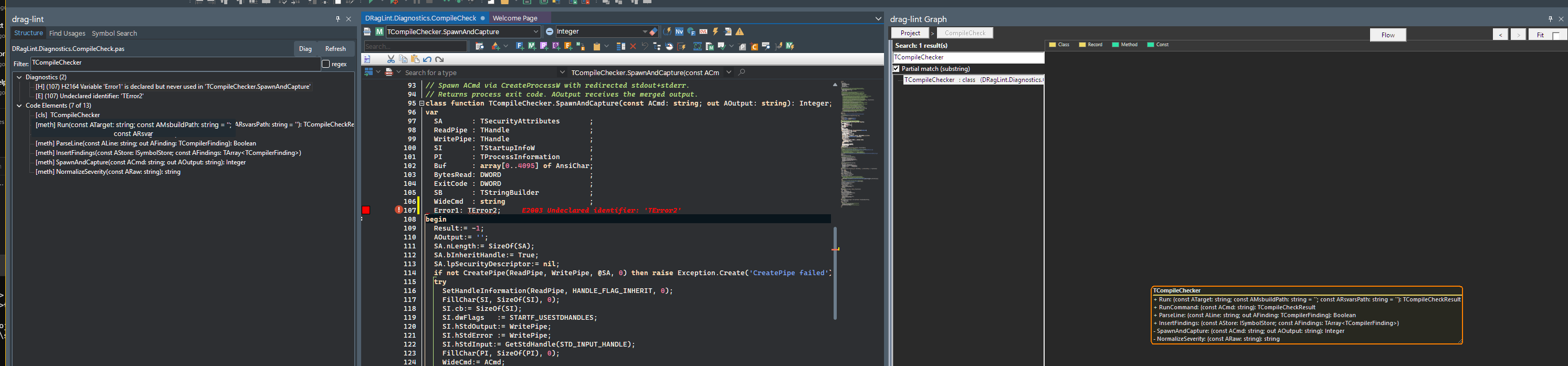The image size is (1568, 366).
Task: Enable the regex checkbox next to filter
Action: click(325, 64)
